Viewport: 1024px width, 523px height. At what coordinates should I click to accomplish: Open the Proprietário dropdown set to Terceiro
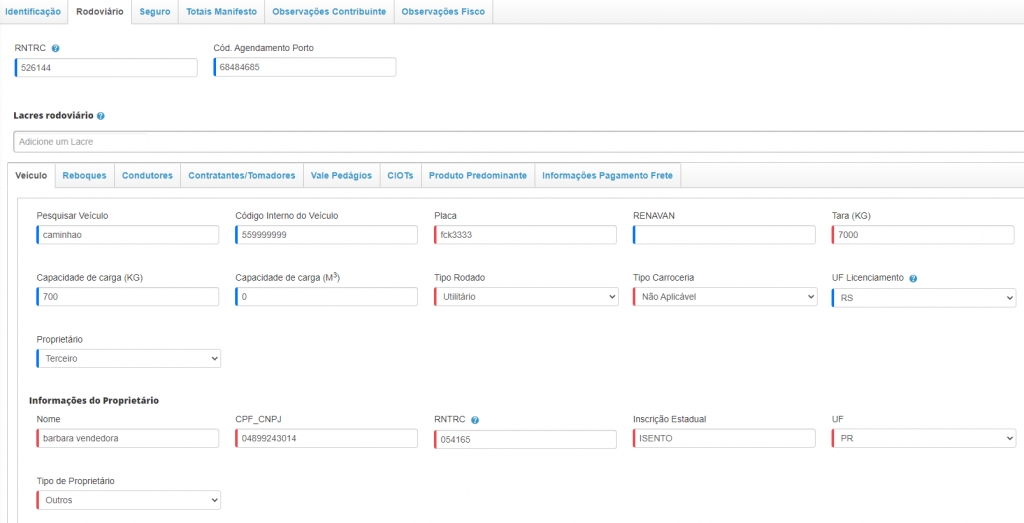[128, 358]
